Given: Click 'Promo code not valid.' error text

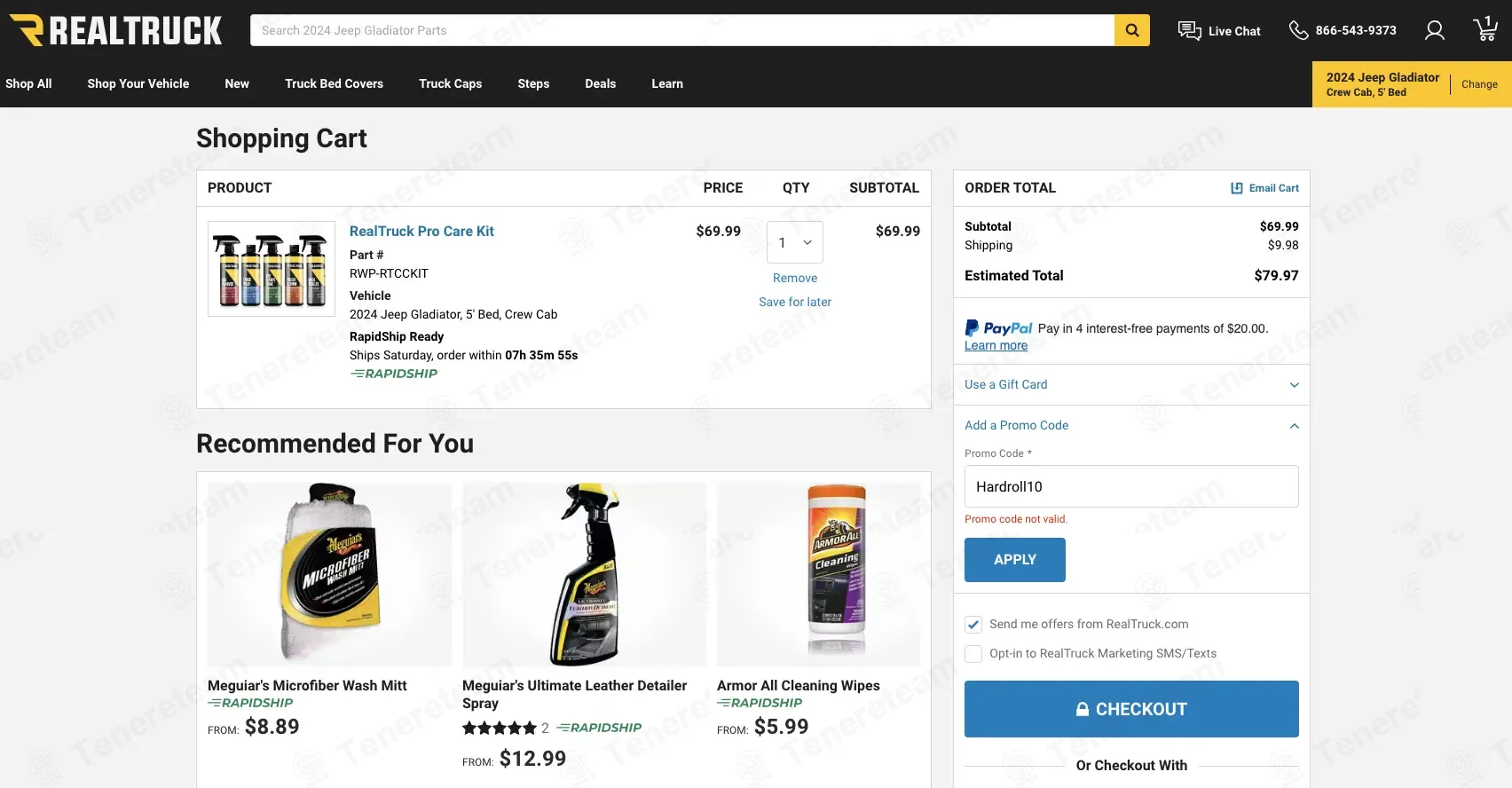Looking at the screenshot, I should pos(1016,519).
